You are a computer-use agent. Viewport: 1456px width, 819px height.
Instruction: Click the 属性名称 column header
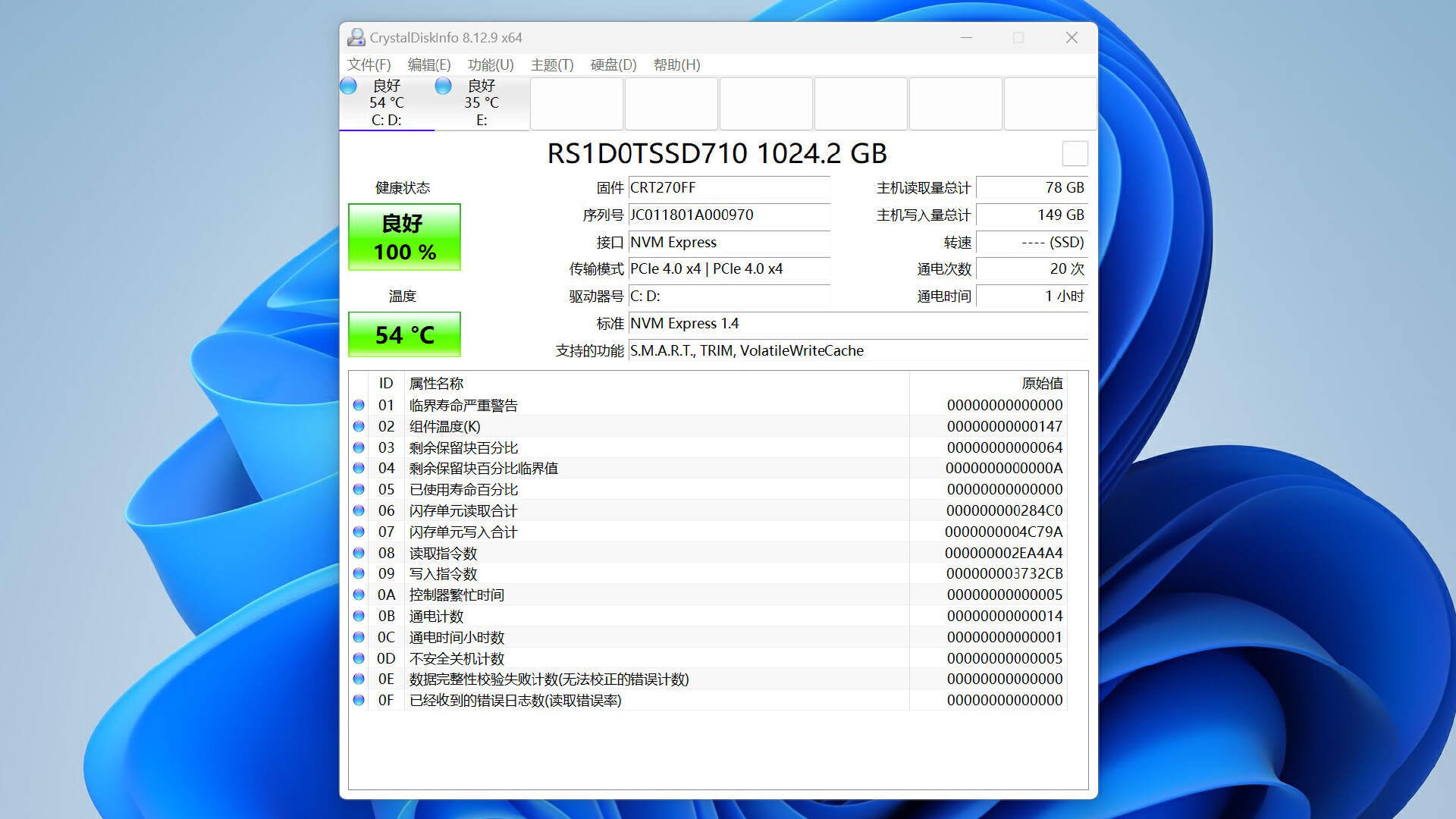[657, 384]
